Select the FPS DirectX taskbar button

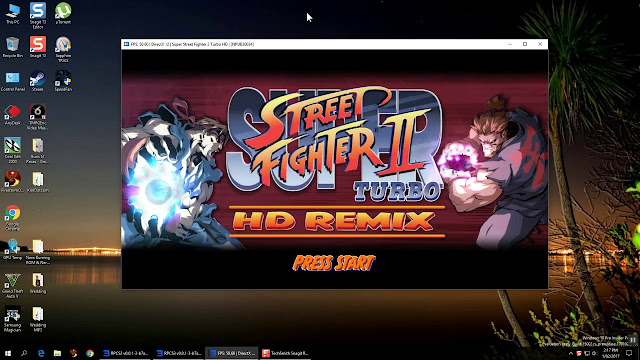click(232, 353)
